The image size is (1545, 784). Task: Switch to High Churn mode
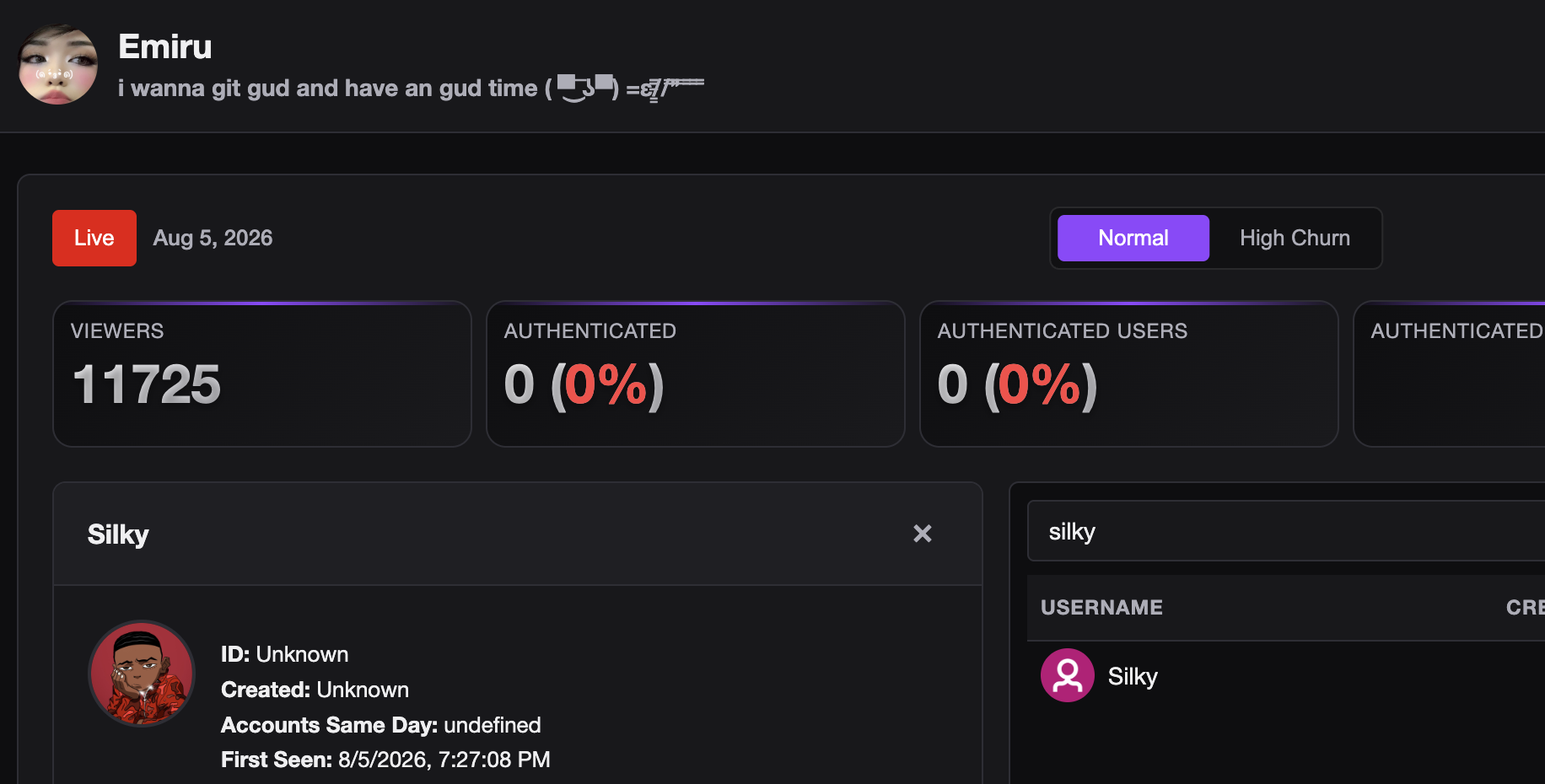[x=1295, y=238]
